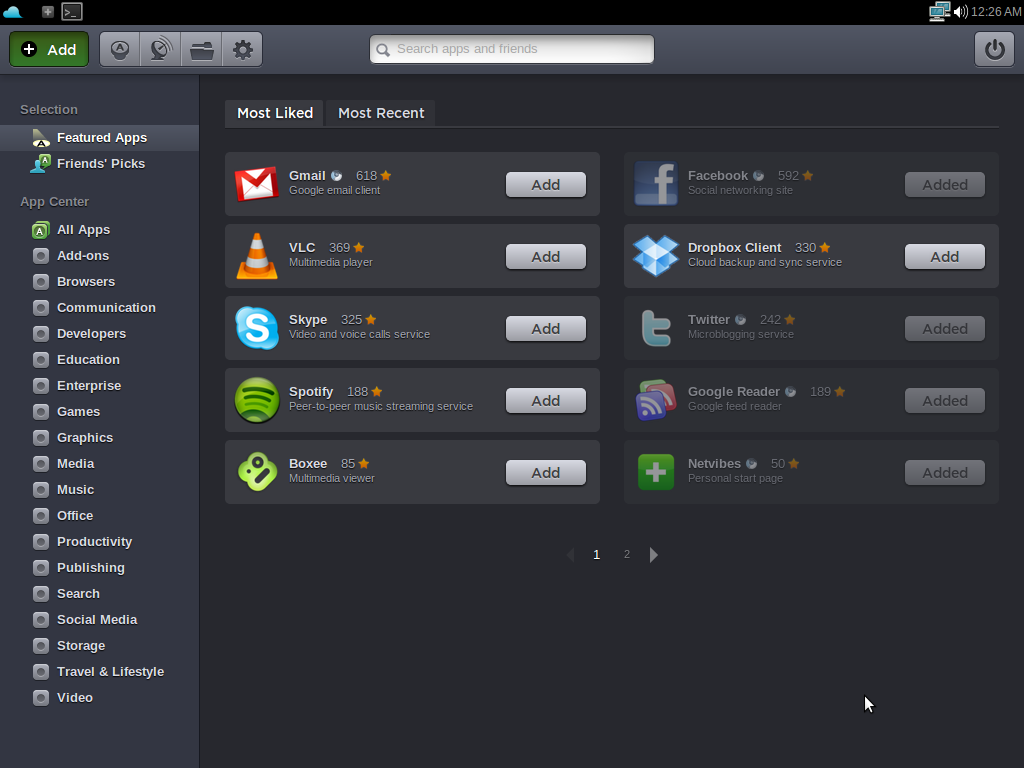Click the Boxee app icon
This screenshot has height=768, width=1024.
point(257,472)
